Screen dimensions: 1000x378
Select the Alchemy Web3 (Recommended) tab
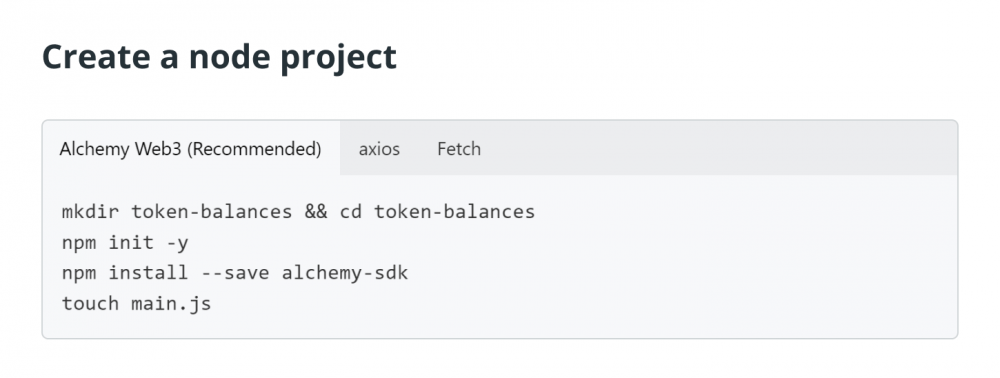191,149
